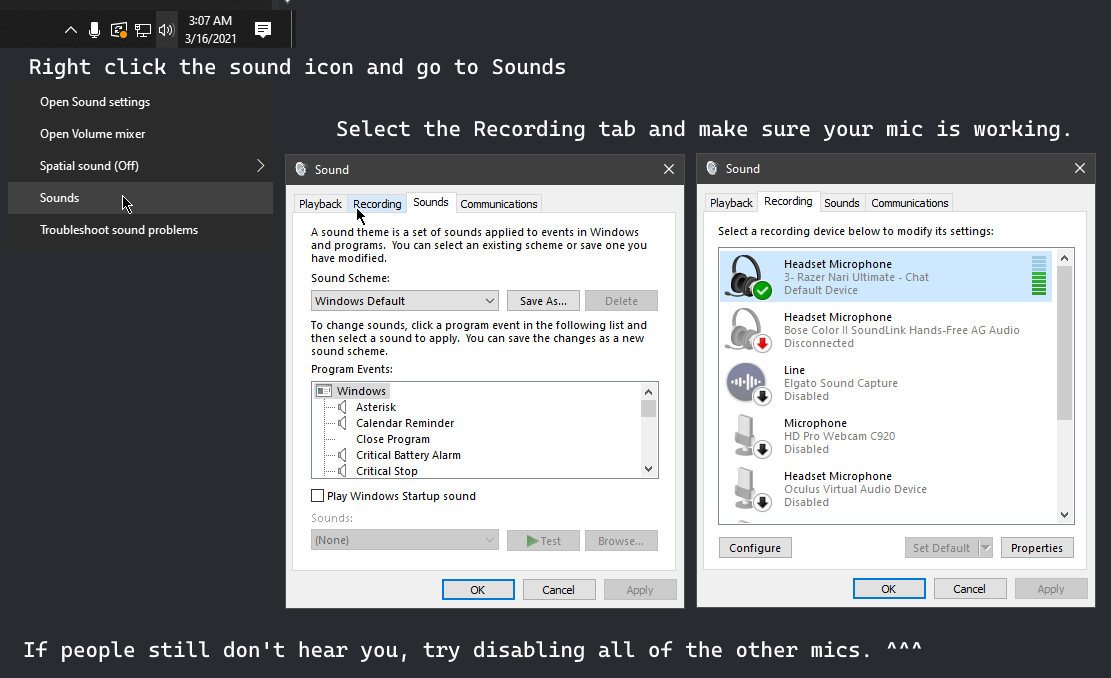Select the Elgato Sound Capture line icon

(x=745, y=383)
